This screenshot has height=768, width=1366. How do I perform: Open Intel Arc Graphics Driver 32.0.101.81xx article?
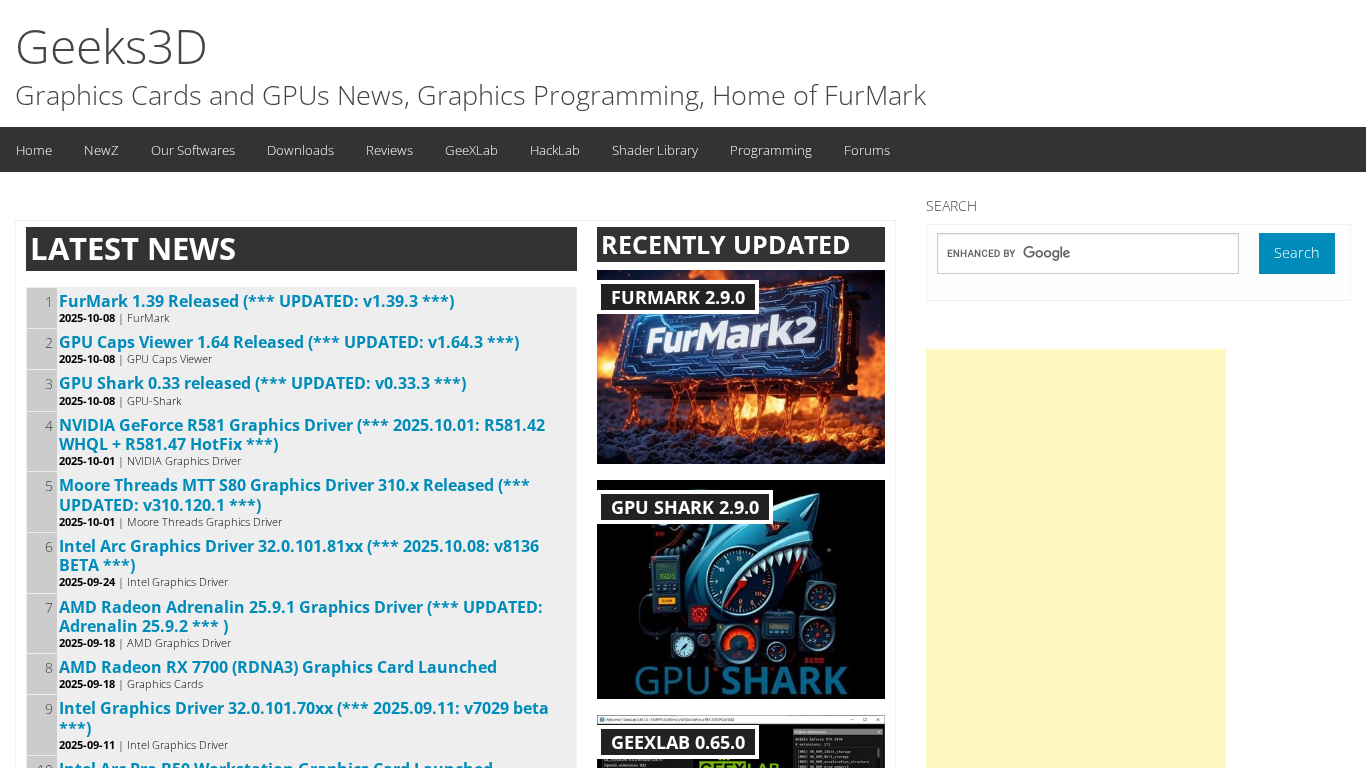tap(299, 555)
